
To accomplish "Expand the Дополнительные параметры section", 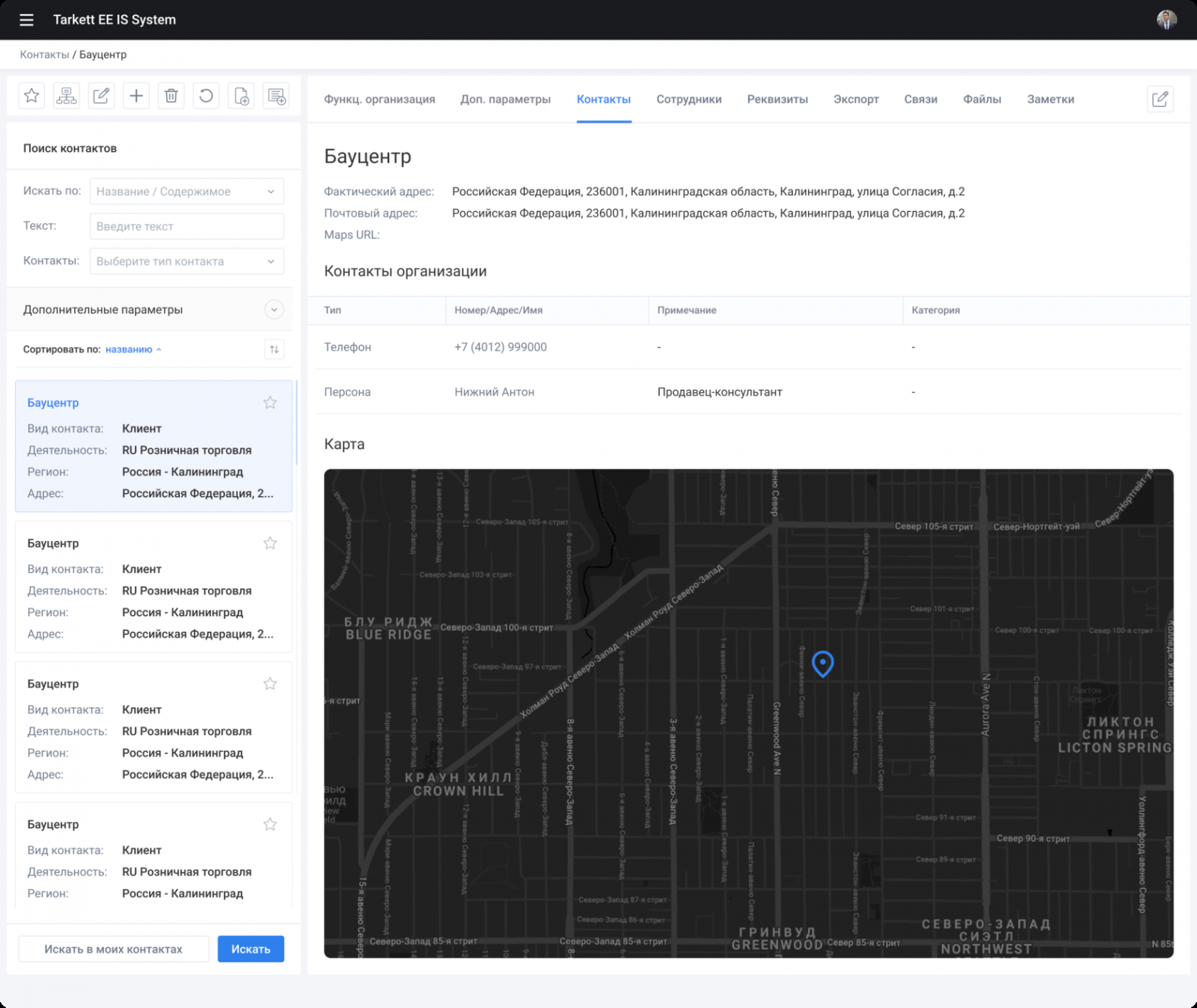I will click(275, 310).
